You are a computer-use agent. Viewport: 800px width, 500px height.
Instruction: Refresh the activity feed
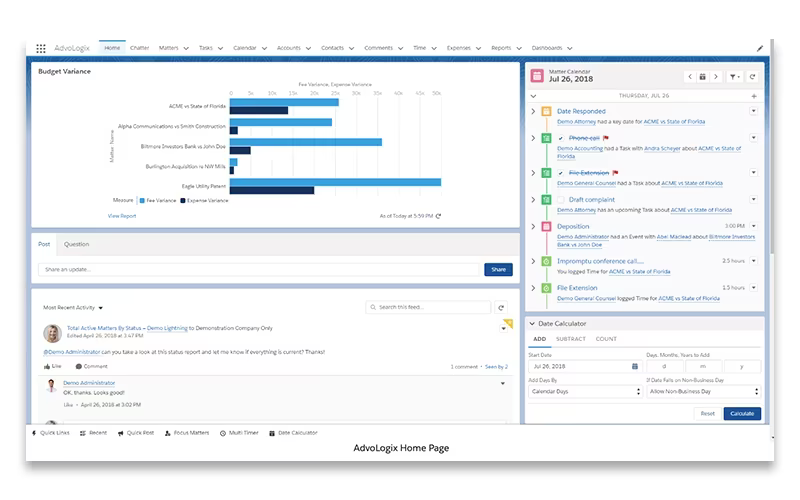[x=501, y=308]
